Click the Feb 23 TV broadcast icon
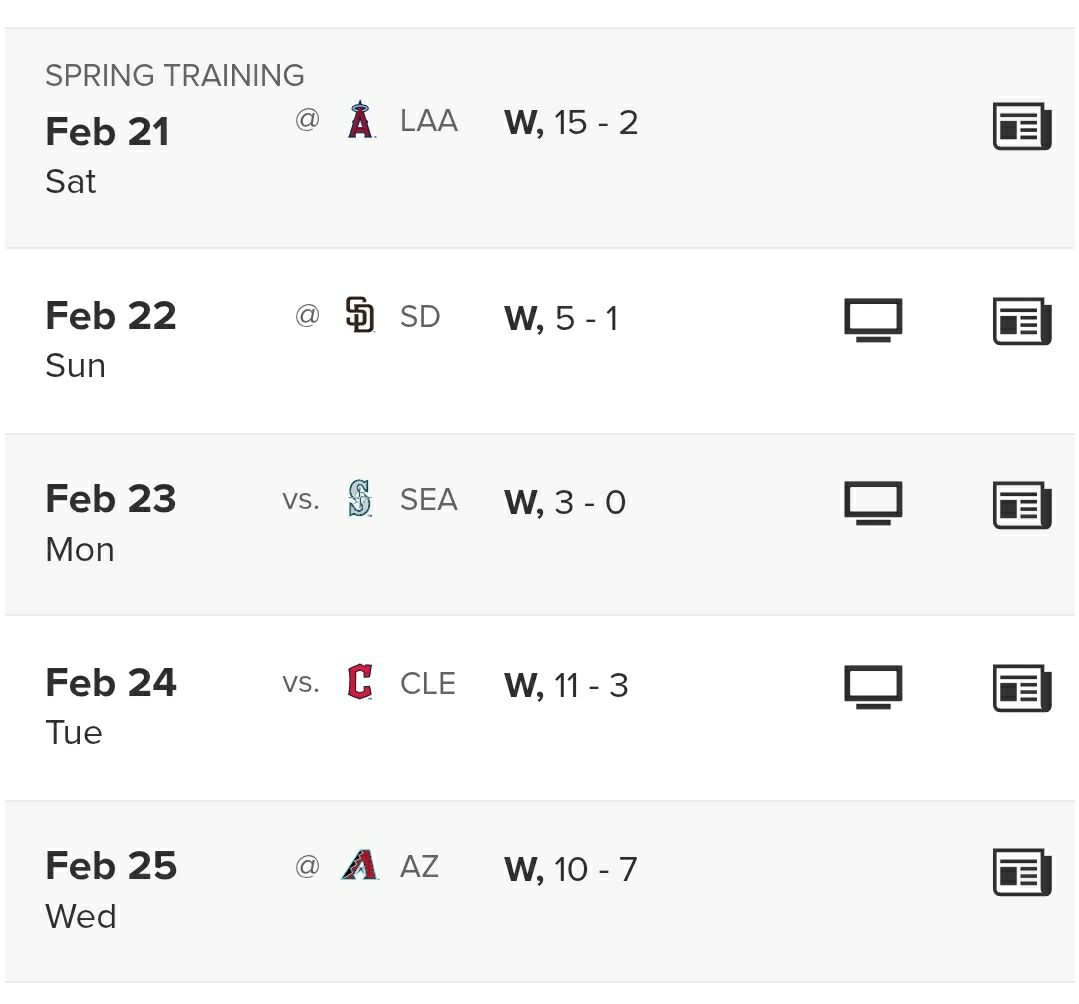This screenshot has width=1079, height=1004. (x=873, y=503)
